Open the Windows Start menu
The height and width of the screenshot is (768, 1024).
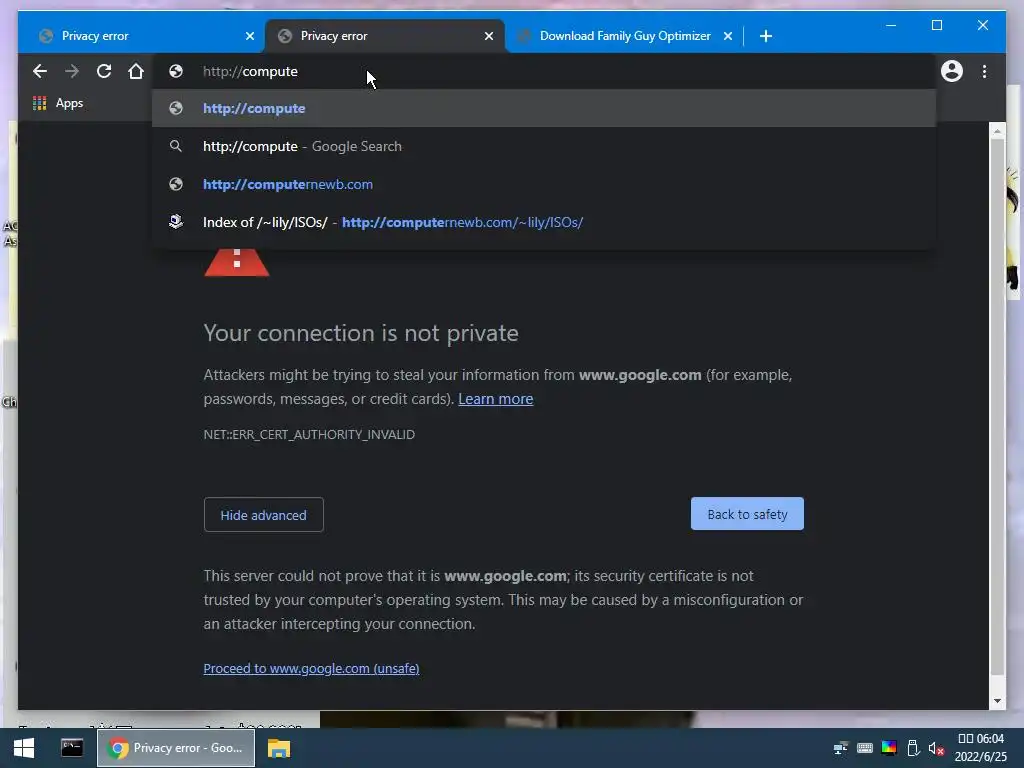[24, 748]
